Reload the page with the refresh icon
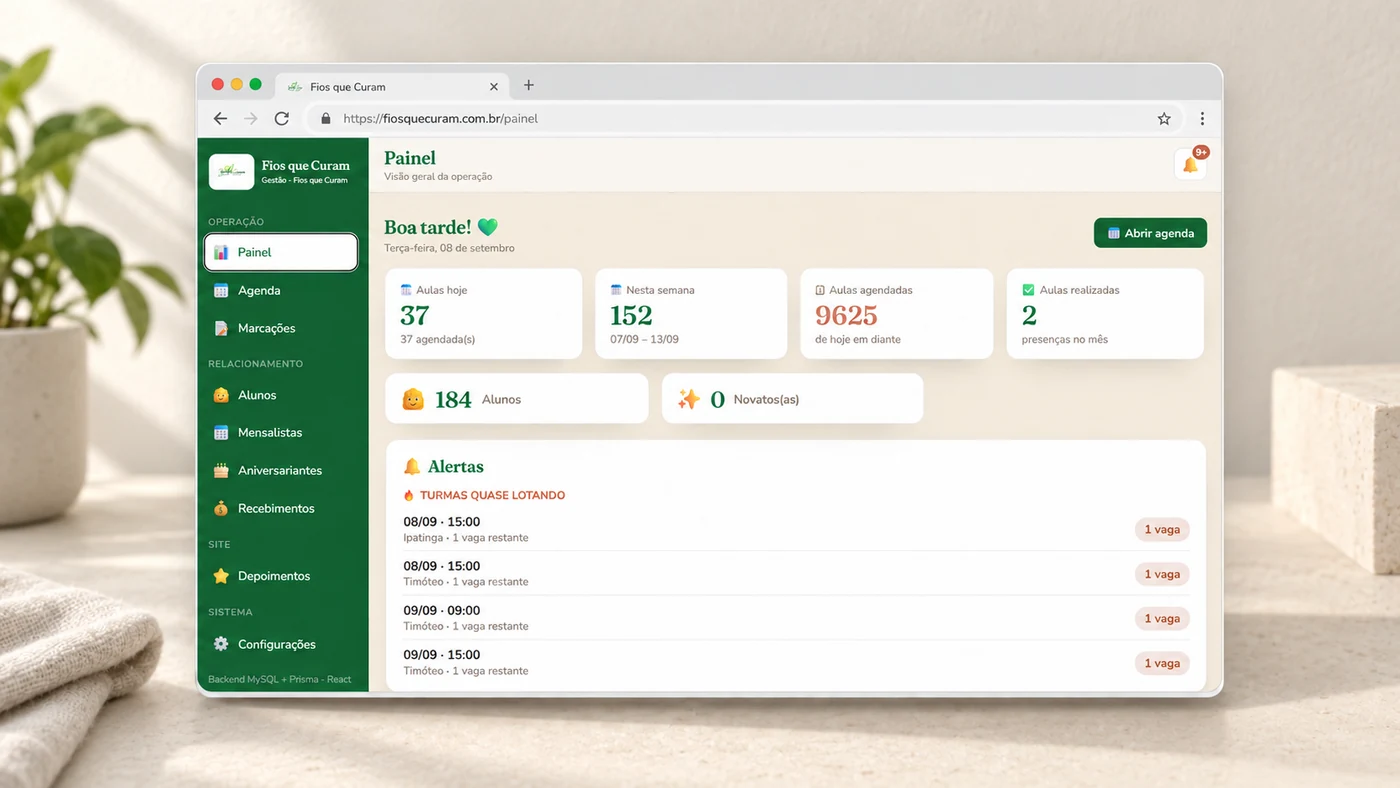 coord(282,118)
